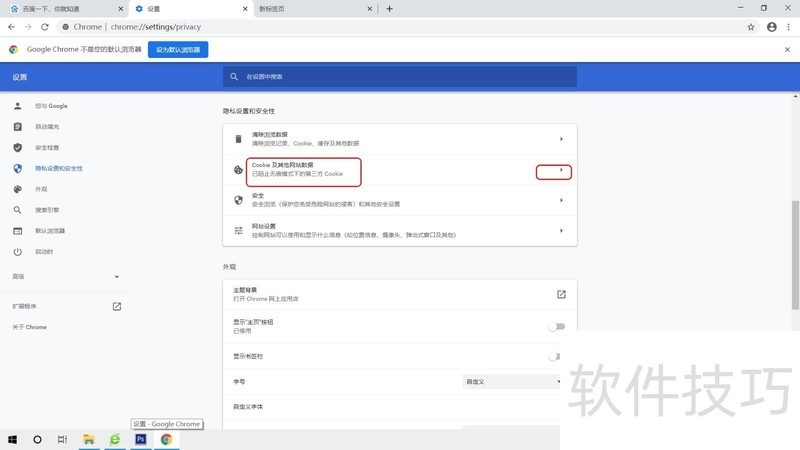Click the site info icon in the address bar
This screenshot has height=450, width=800.
pyautogui.click(x=65, y=27)
